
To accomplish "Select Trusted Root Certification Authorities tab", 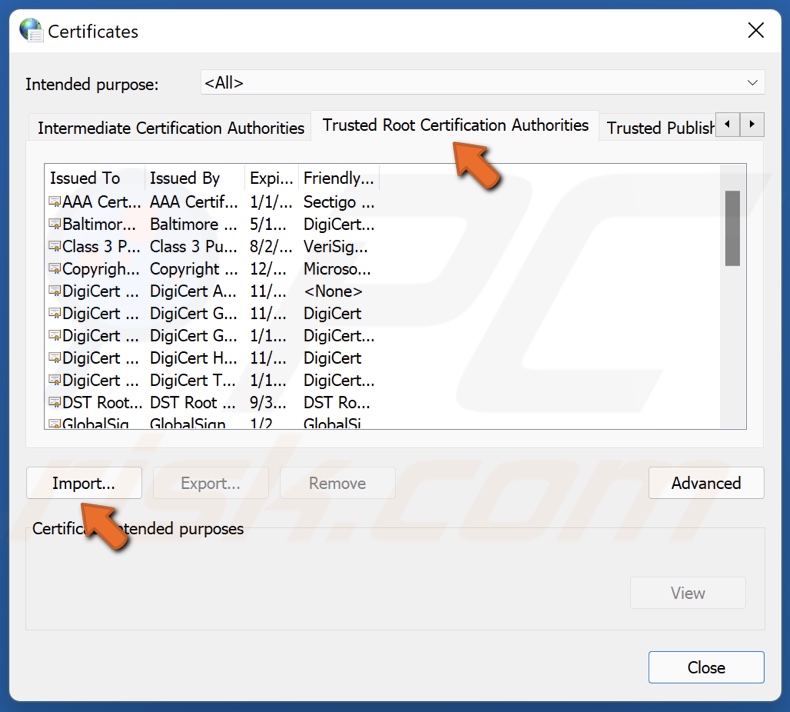I will [455, 125].
